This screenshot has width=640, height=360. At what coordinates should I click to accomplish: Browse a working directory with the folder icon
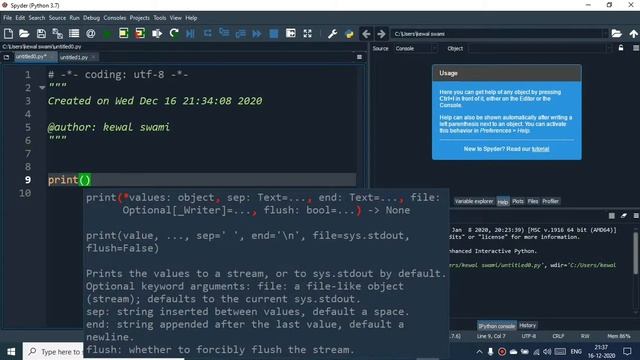click(616, 33)
